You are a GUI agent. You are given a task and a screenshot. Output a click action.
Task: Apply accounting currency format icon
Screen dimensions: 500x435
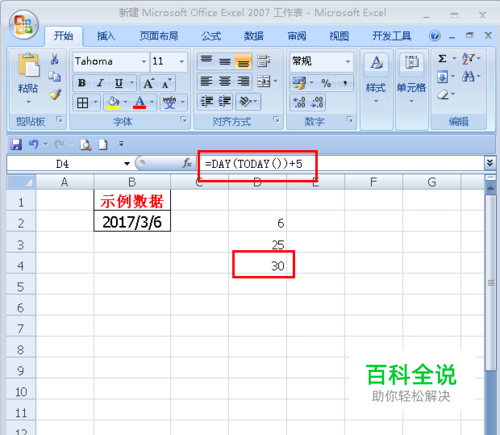coord(299,83)
